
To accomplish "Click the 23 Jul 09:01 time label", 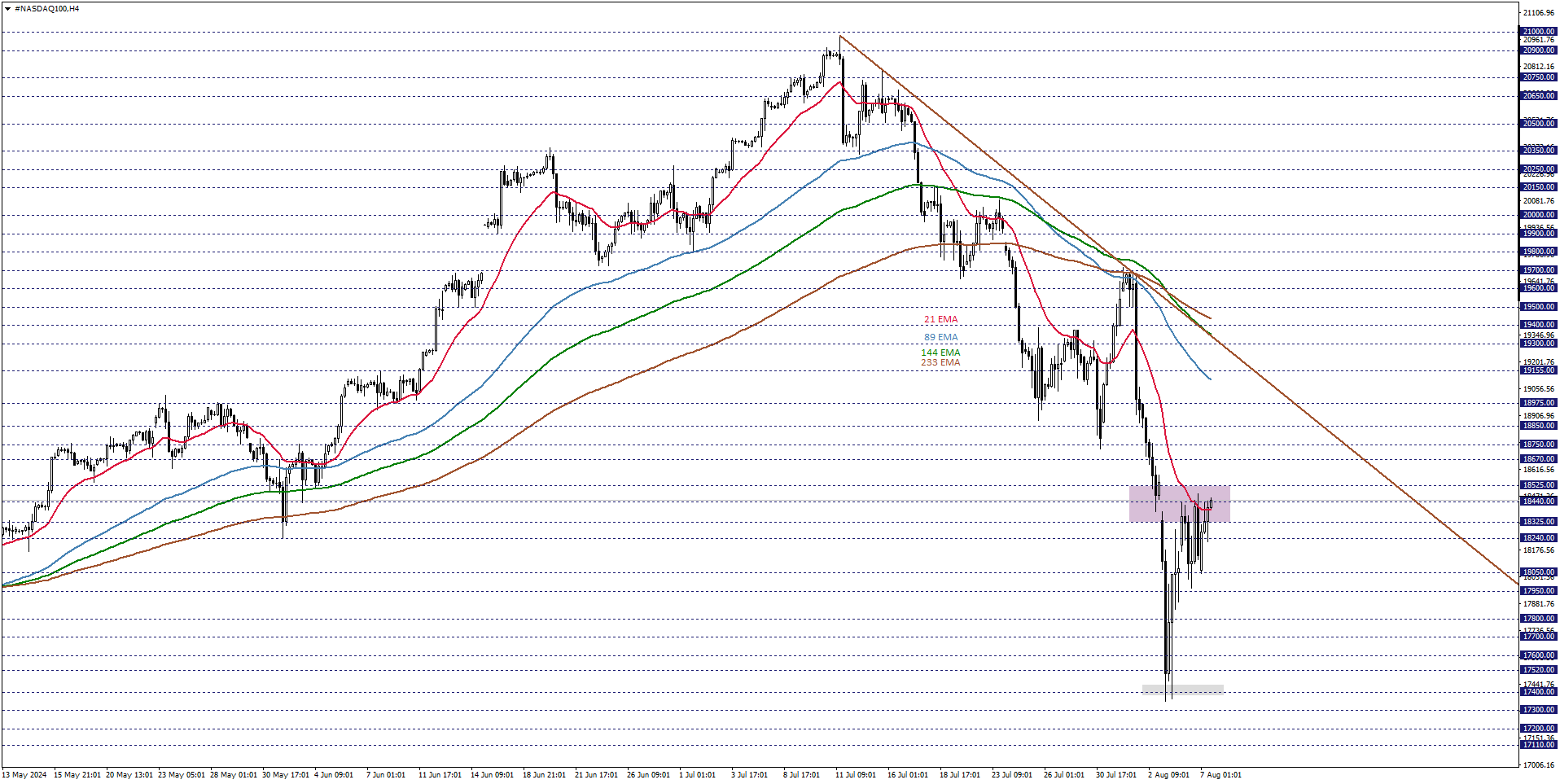I will pos(1012,775).
